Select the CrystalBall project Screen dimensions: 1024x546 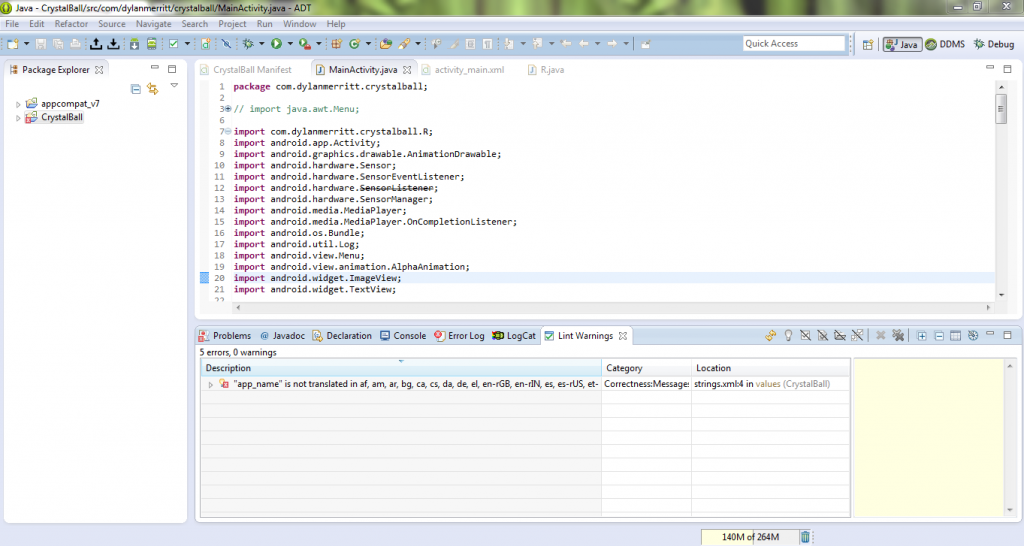(x=62, y=117)
